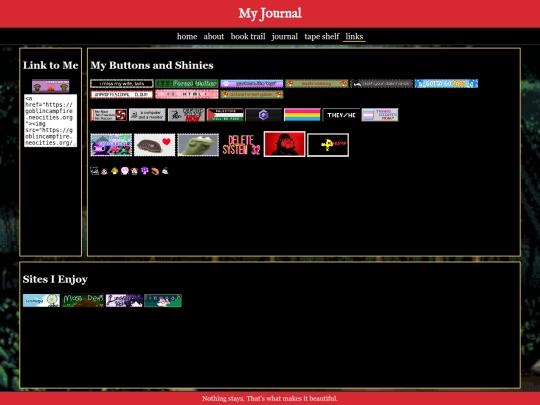Click the pink HTML blinkie

point(187,94)
